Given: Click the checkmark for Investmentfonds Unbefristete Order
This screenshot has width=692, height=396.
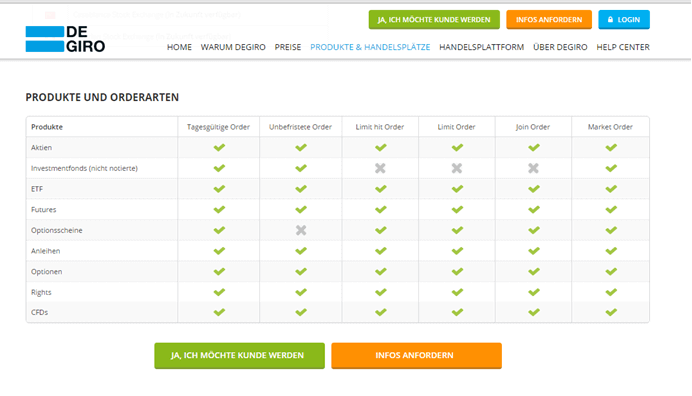Looking at the screenshot, I should click(x=301, y=168).
